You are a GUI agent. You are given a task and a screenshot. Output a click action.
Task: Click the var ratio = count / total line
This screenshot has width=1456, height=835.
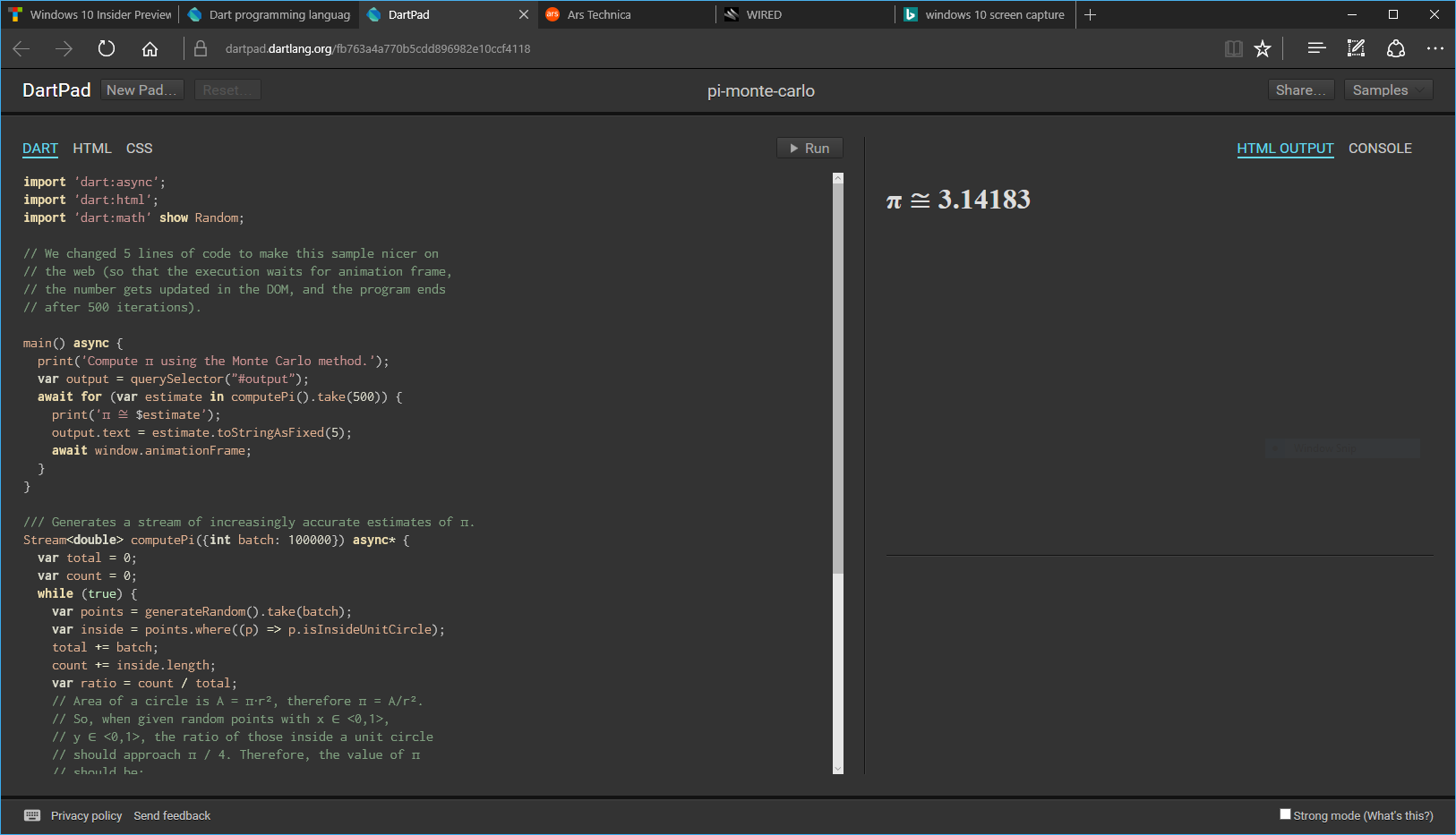144,683
